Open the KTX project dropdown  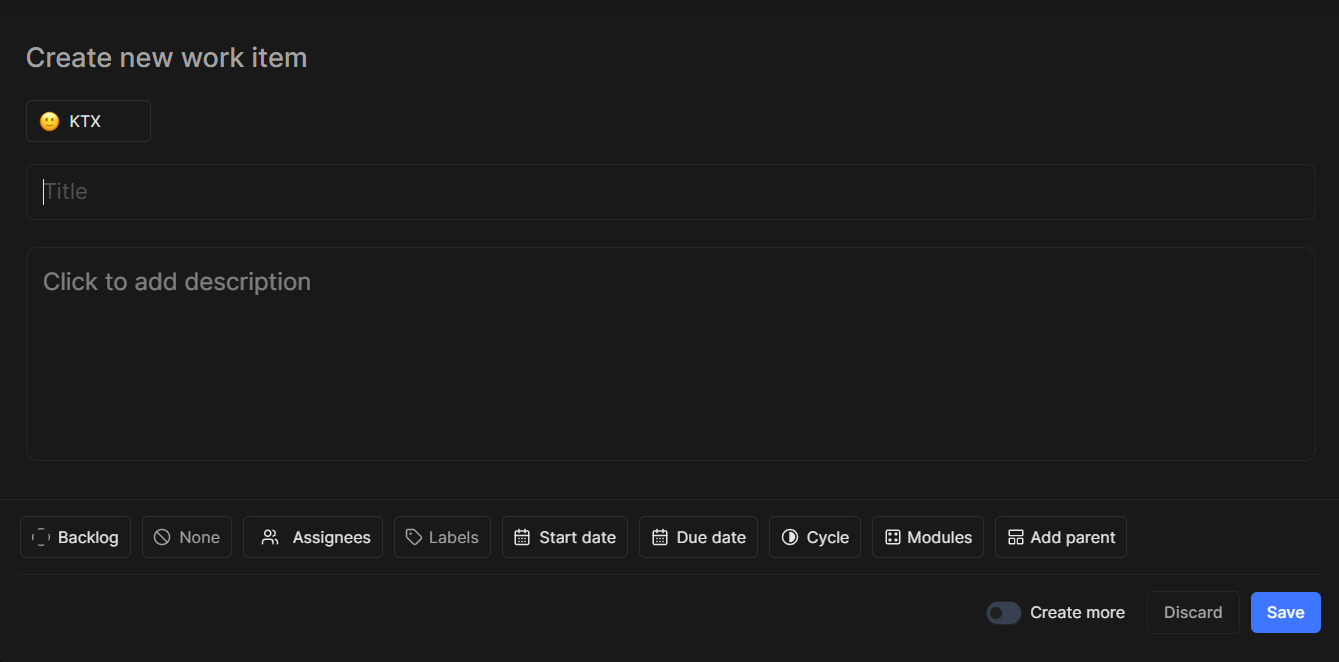88,121
